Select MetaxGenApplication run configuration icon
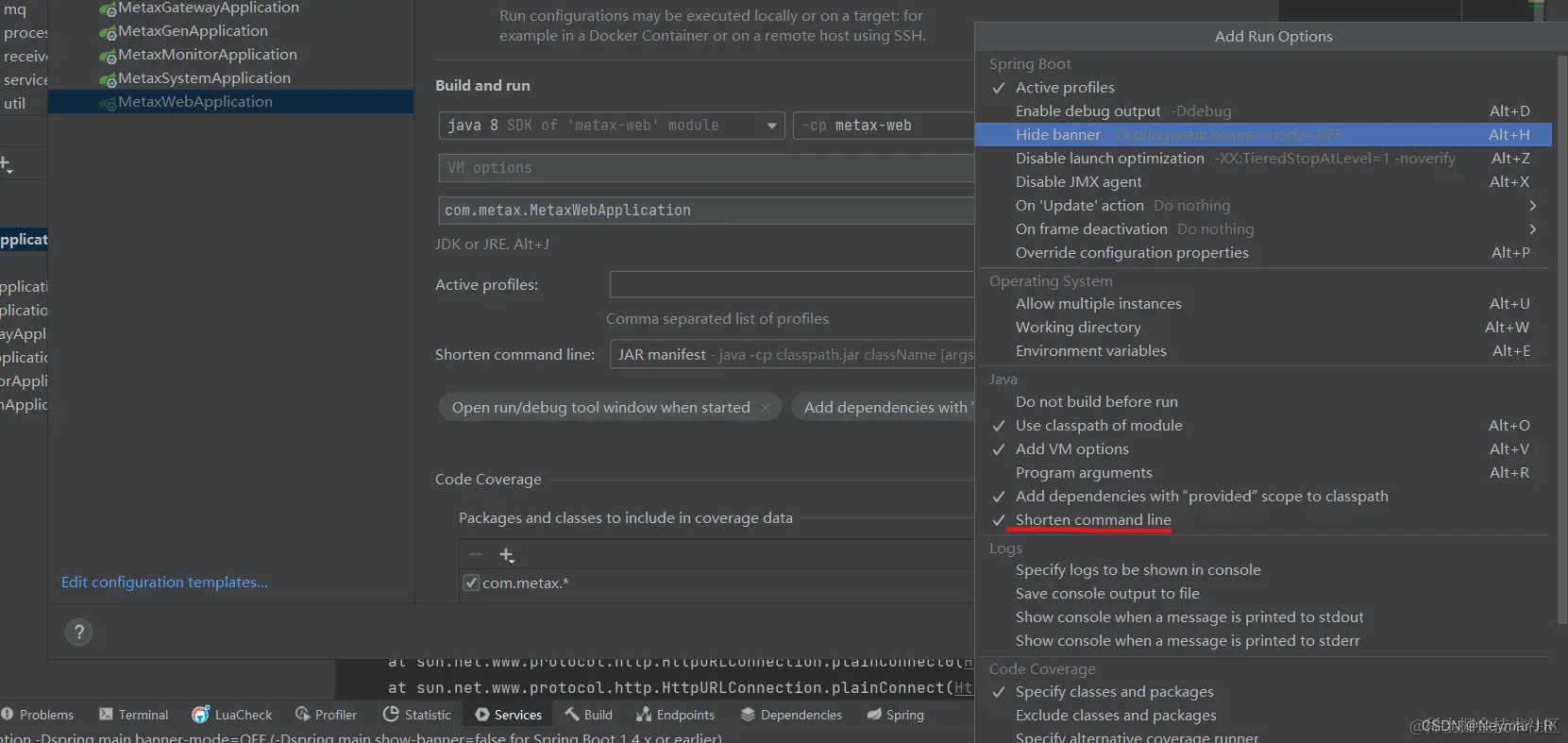1568x743 pixels. 108,33
